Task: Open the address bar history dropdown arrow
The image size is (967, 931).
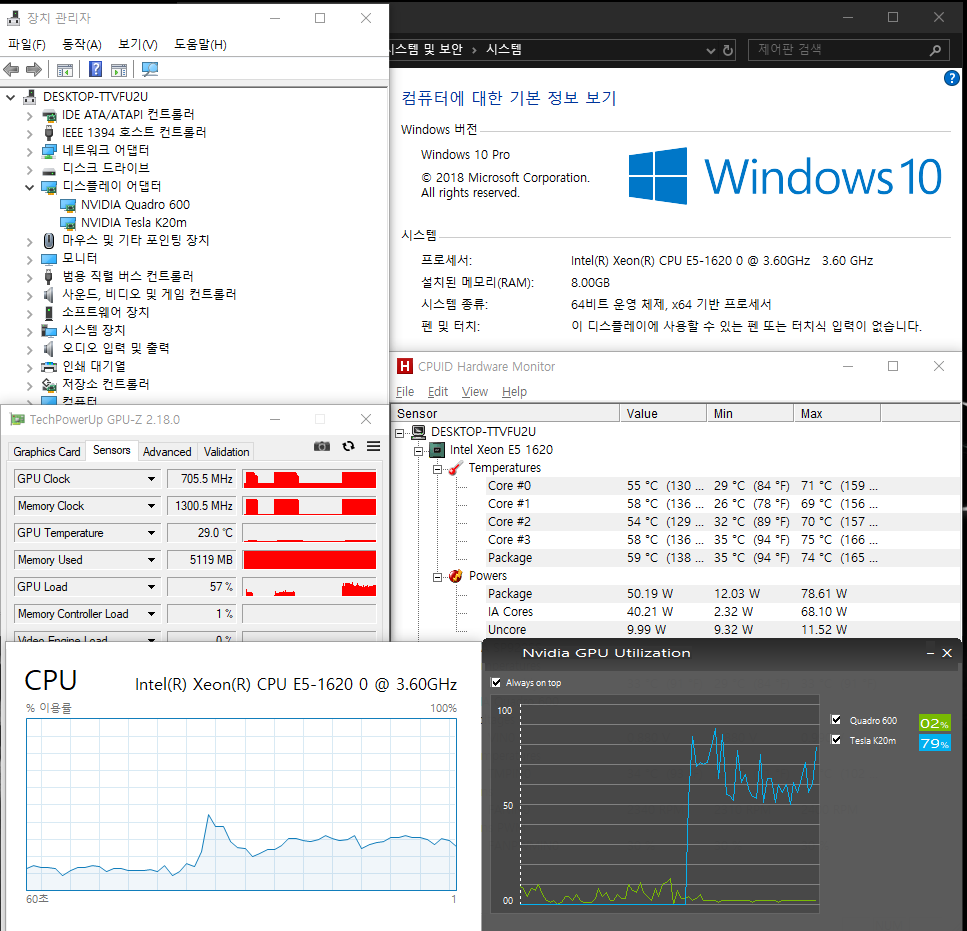Action: (x=710, y=51)
